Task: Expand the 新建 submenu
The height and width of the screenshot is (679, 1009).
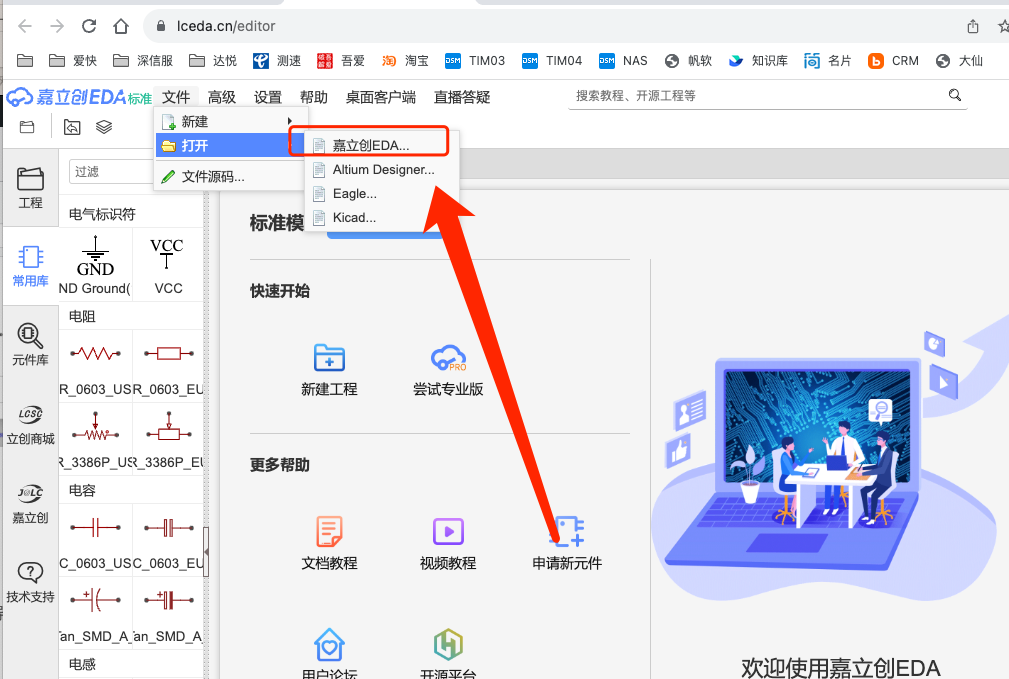Action: (x=230, y=121)
